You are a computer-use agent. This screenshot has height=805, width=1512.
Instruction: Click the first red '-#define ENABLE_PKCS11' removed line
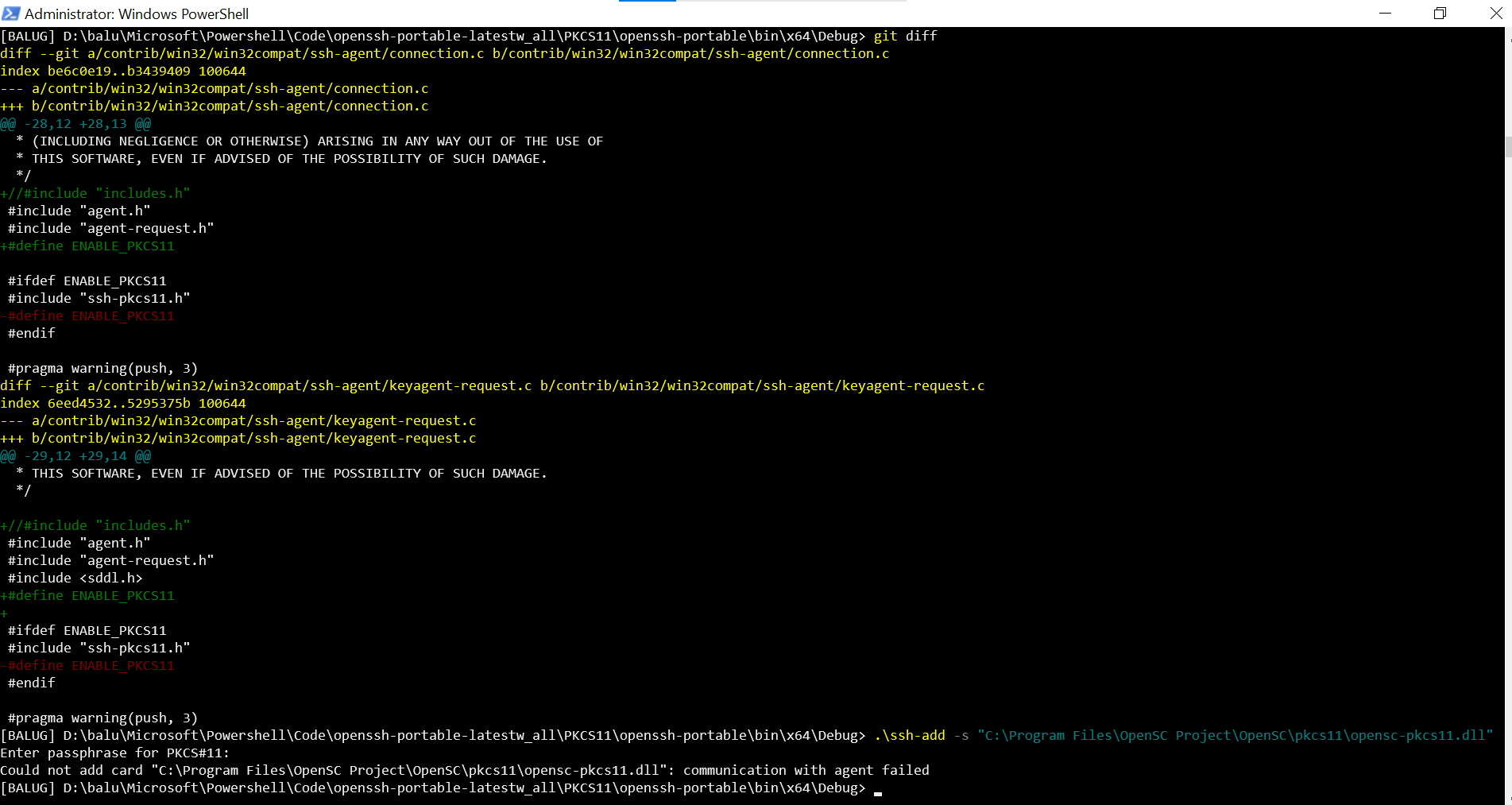[87, 315]
